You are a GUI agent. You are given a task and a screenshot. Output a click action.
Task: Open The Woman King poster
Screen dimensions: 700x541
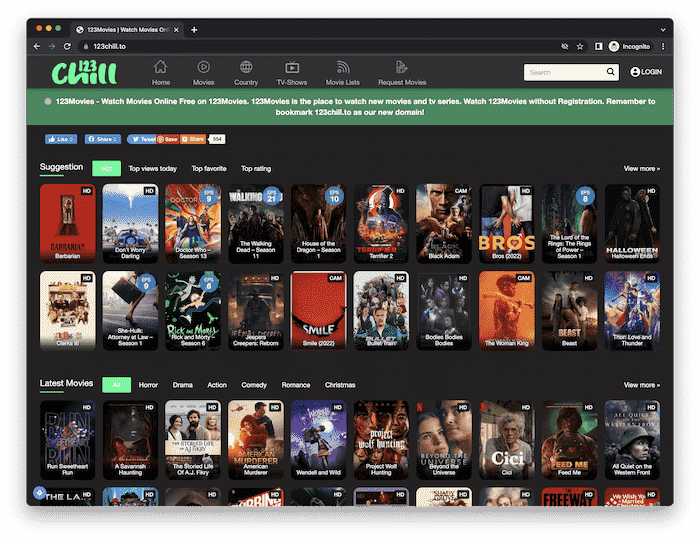pyautogui.click(x=507, y=311)
